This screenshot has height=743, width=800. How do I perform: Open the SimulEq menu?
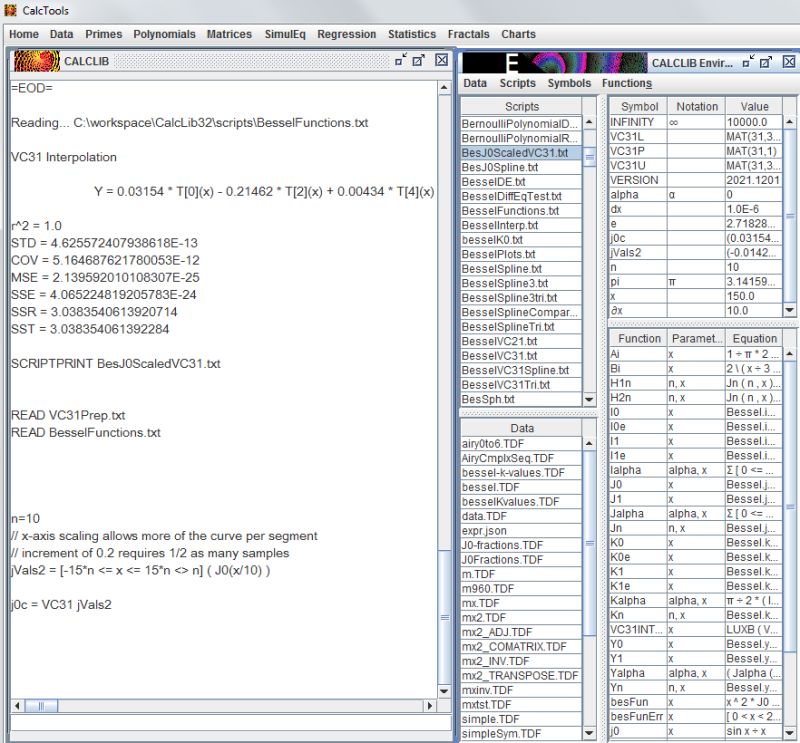285,34
